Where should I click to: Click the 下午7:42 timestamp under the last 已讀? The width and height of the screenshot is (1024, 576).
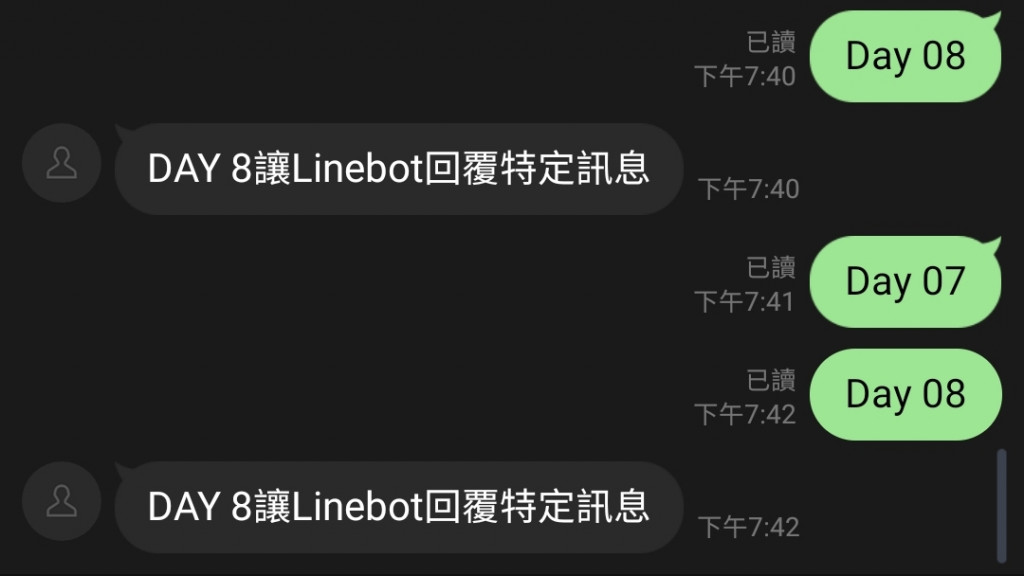[x=745, y=415]
